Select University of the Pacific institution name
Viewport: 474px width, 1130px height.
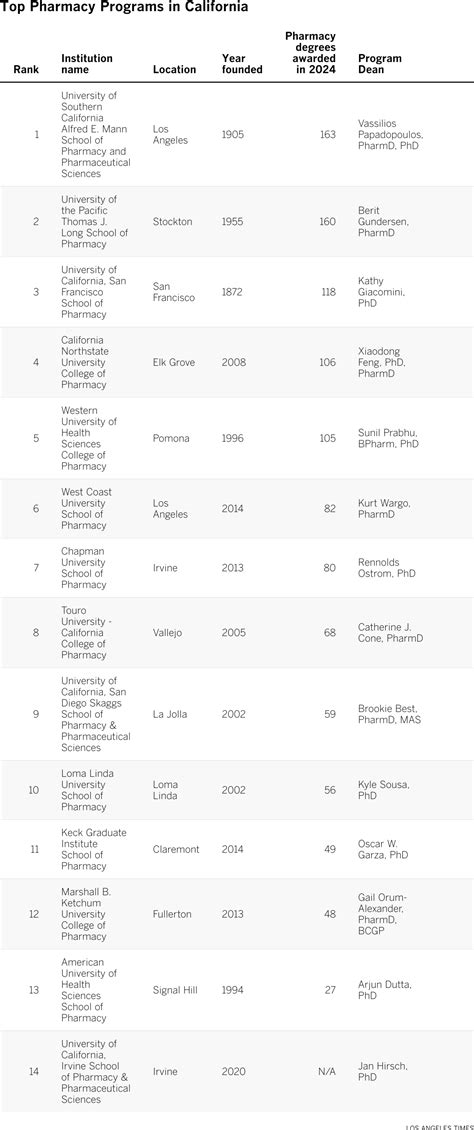94,221
